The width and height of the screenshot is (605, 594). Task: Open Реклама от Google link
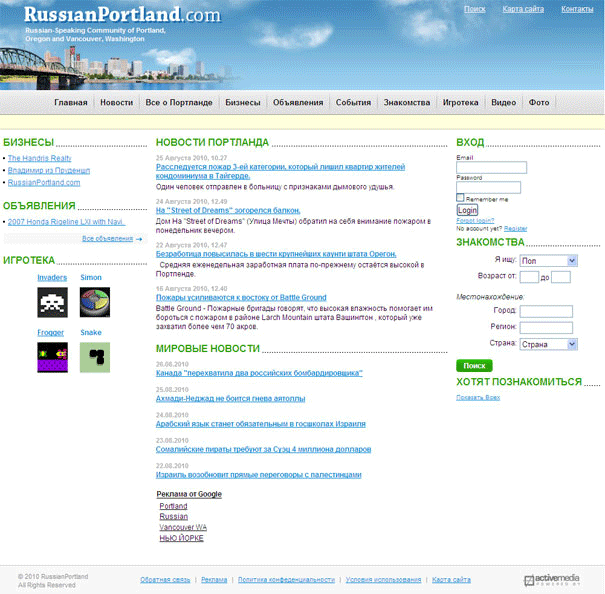[189, 494]
